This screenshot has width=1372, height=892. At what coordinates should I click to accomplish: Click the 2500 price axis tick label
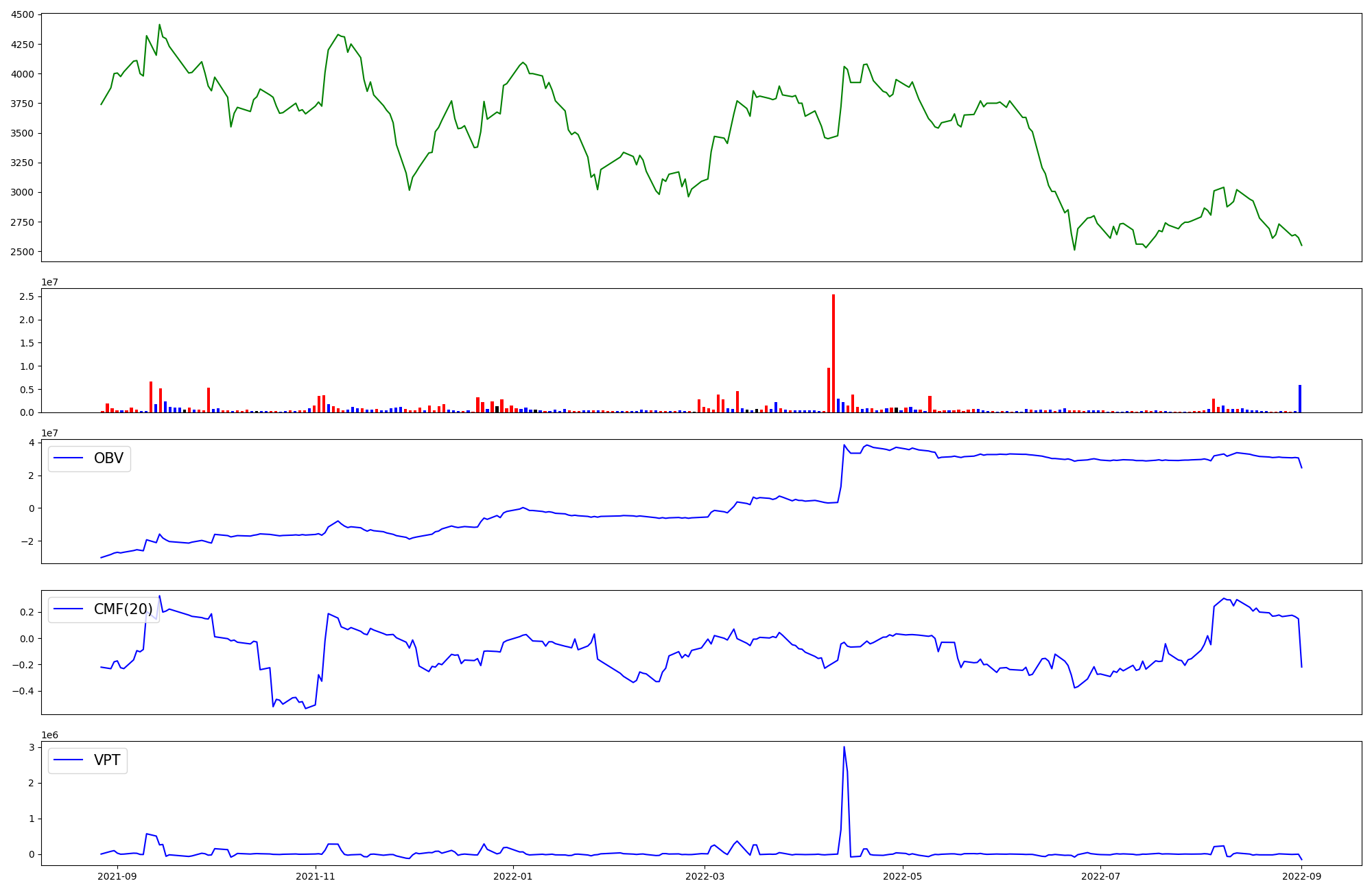coord(22,252)
